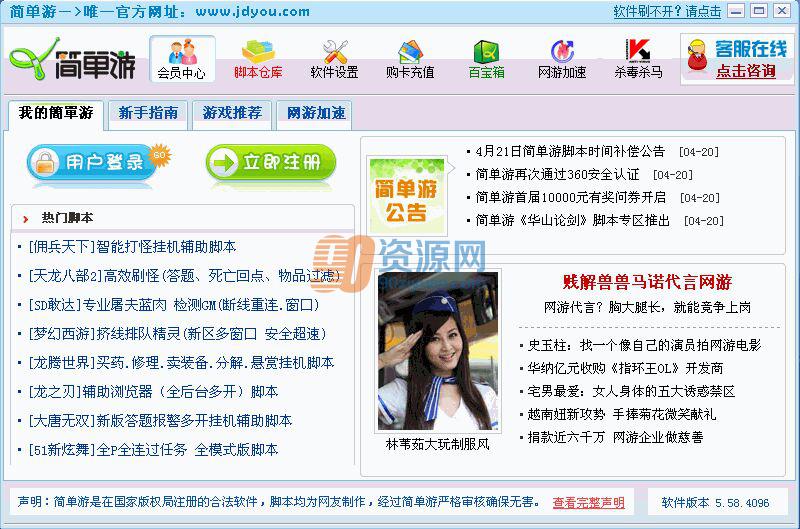Image resolution: width=800 pixels, height=529 pixels.
Task: Click headline 贱解兽兽马诺代言网游
Action: pos(647,282)
